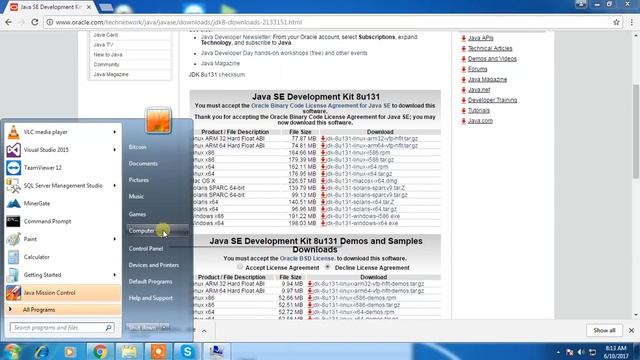Open Default Programs entry

tap(150, 282)
